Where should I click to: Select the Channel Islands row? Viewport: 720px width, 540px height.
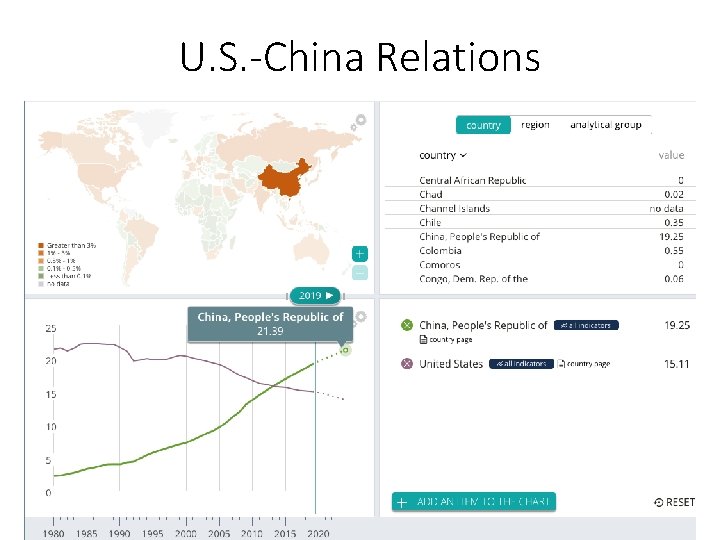[x=540, y=208]
